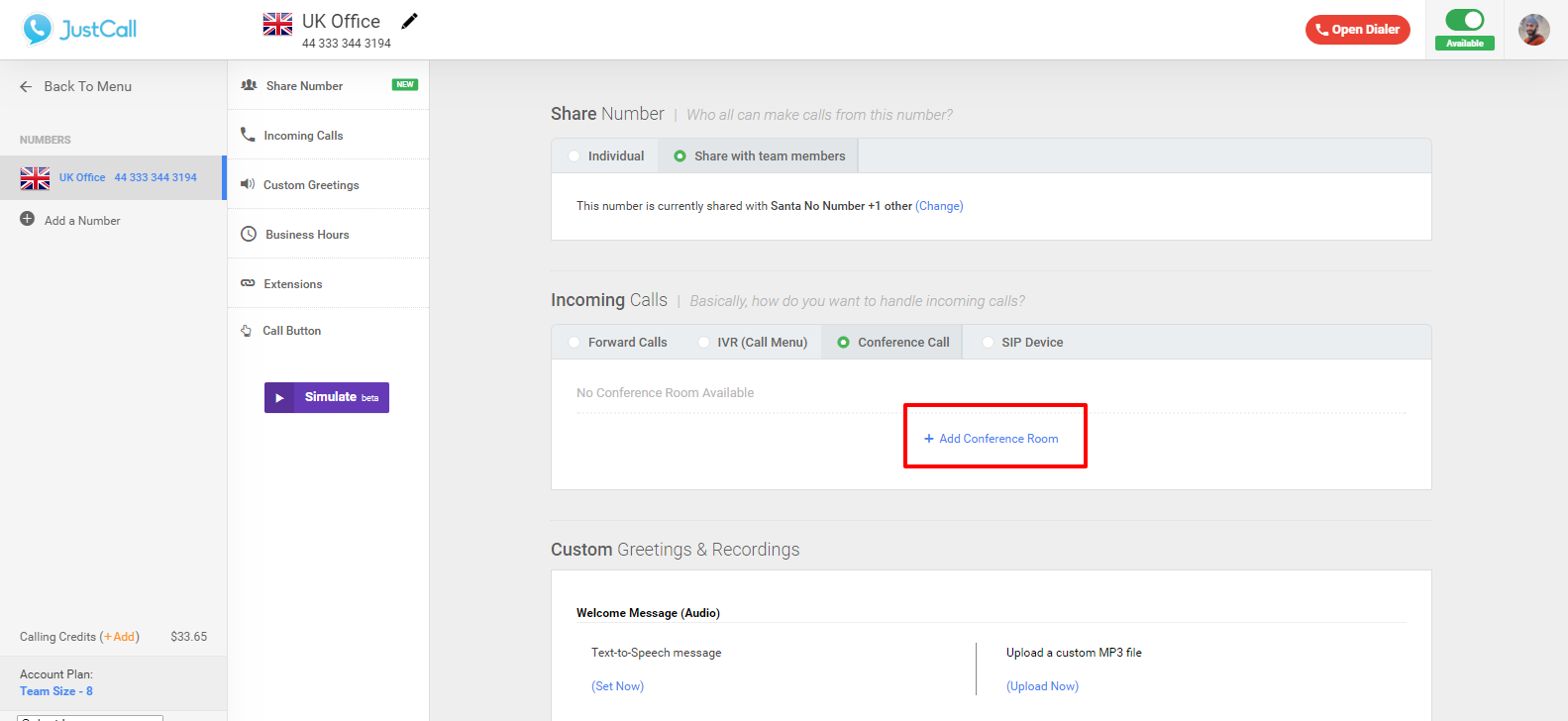This screenshot has width=1568, height=721.
Task: Click the plus icon for Add a Number
Action: (x=28, y=219)
